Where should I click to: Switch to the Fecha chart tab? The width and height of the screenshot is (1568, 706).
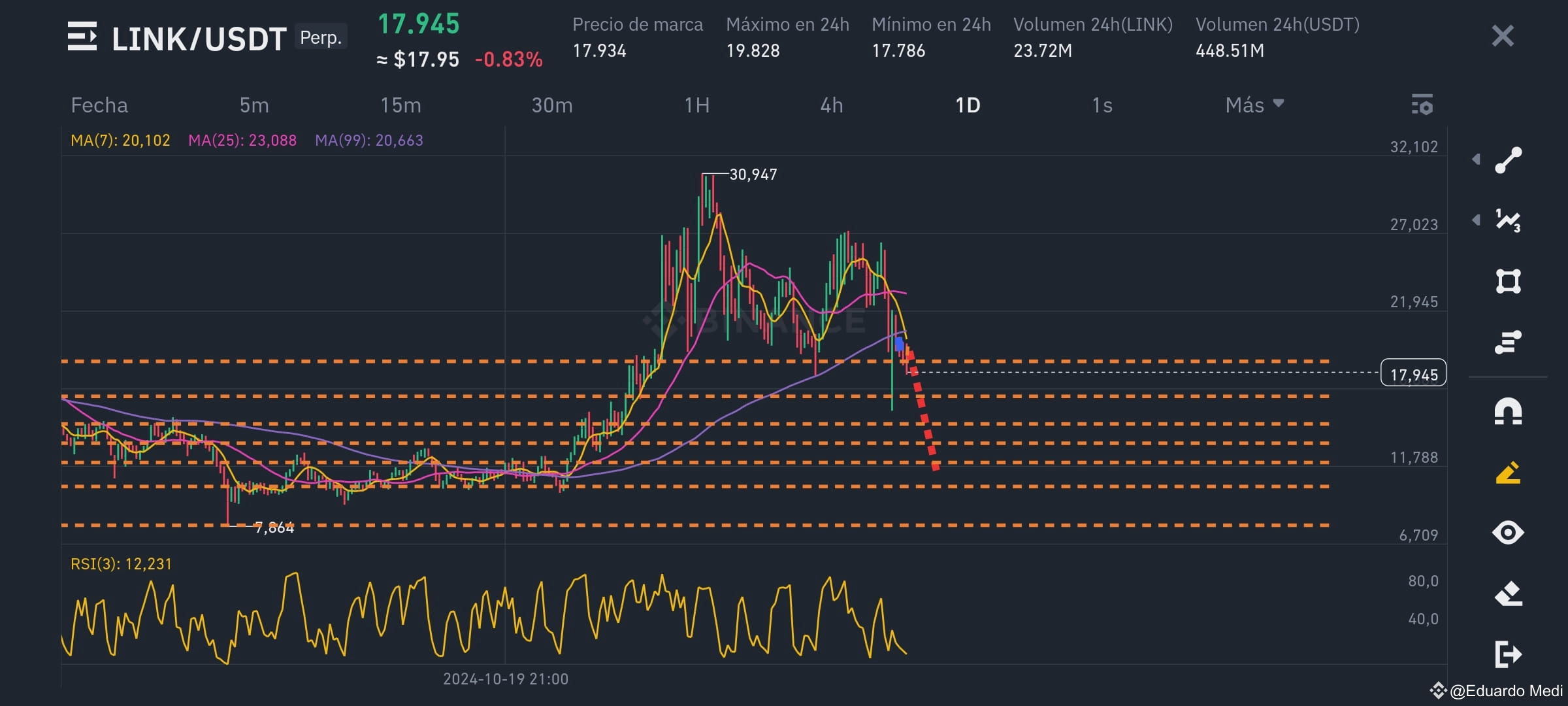[x=99, y=105]
